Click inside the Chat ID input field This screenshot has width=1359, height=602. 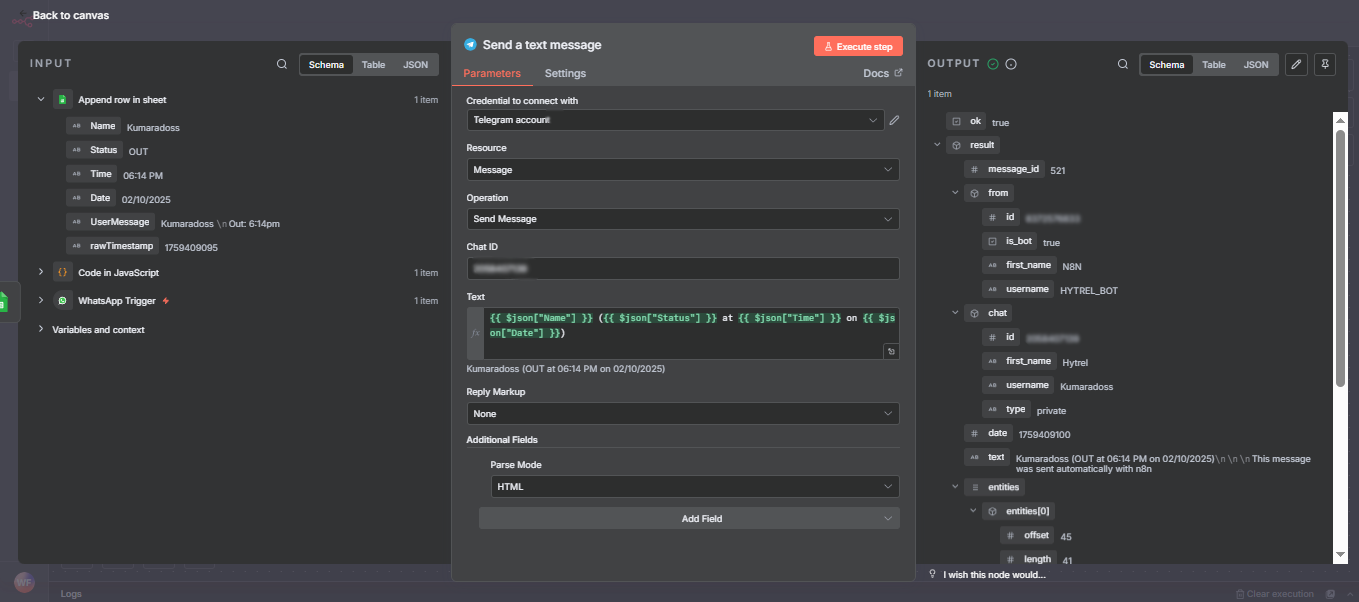pos(683,268)
